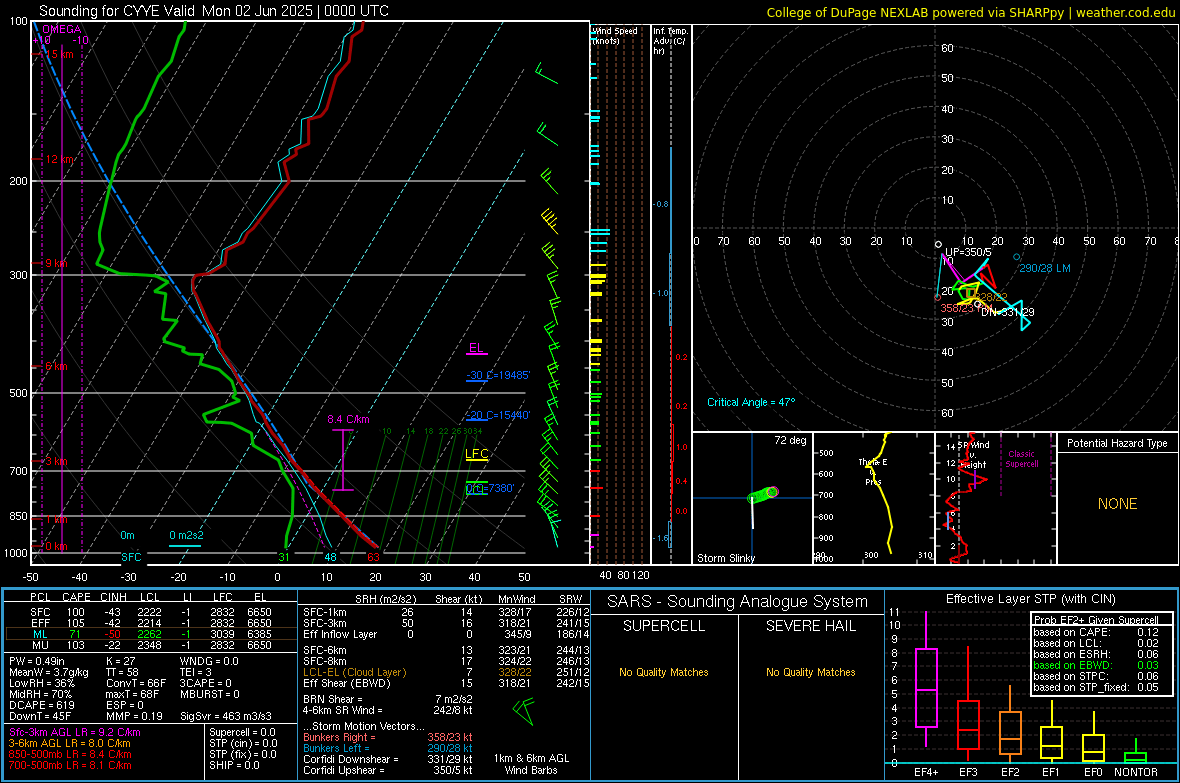The image size is (1180, 783).
Task: Click the 8.4 C/km lapse rate label
Action: tap(348, 419)
